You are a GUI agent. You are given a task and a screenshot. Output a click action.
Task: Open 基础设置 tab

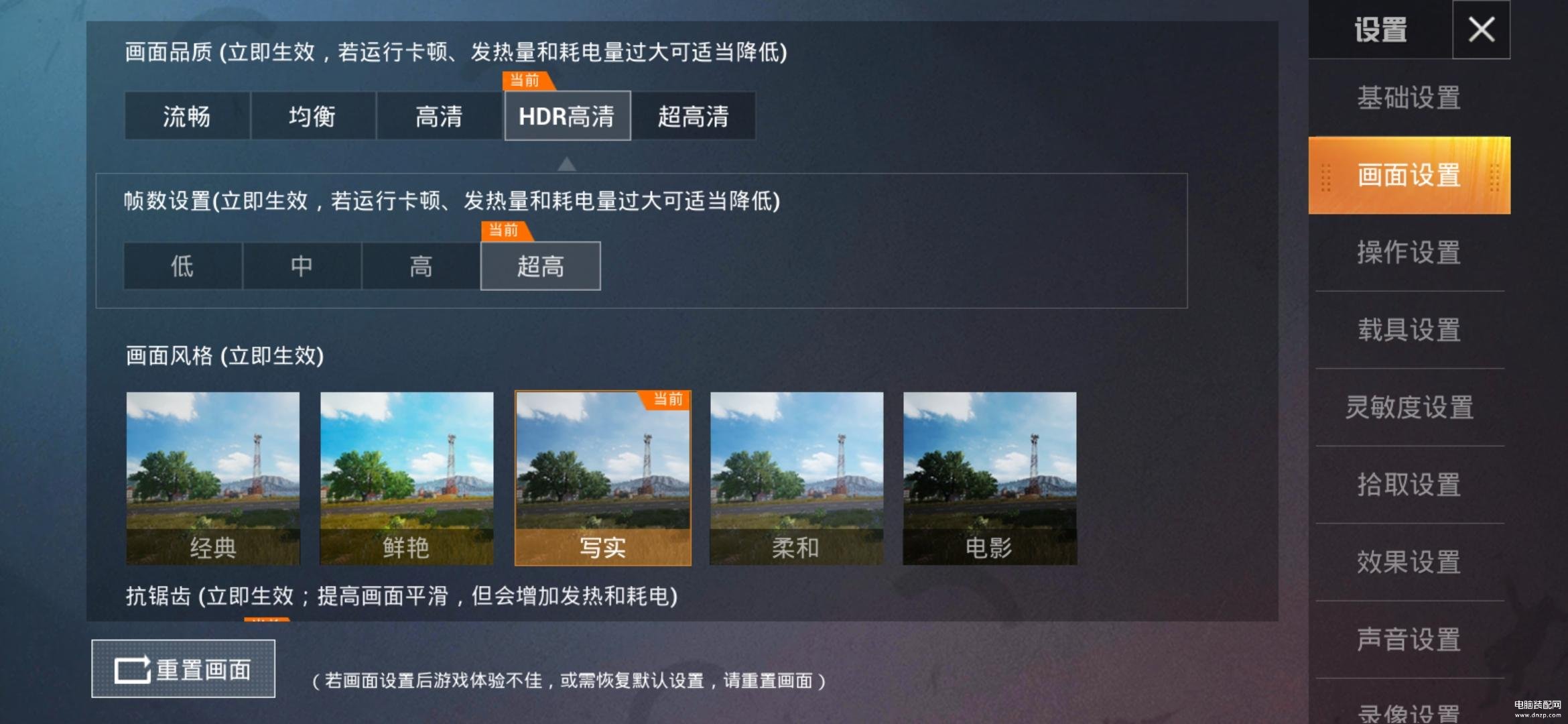(x=1409, y=98)
